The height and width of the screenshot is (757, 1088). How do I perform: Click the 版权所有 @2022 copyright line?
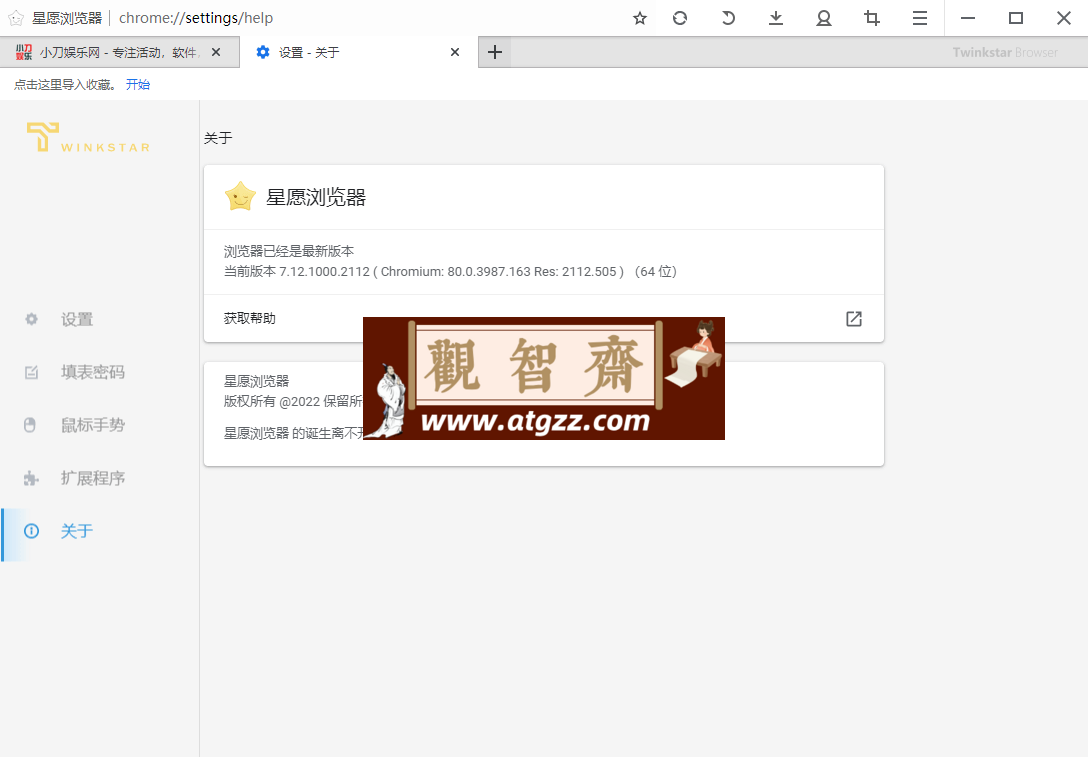click(293, 401)
